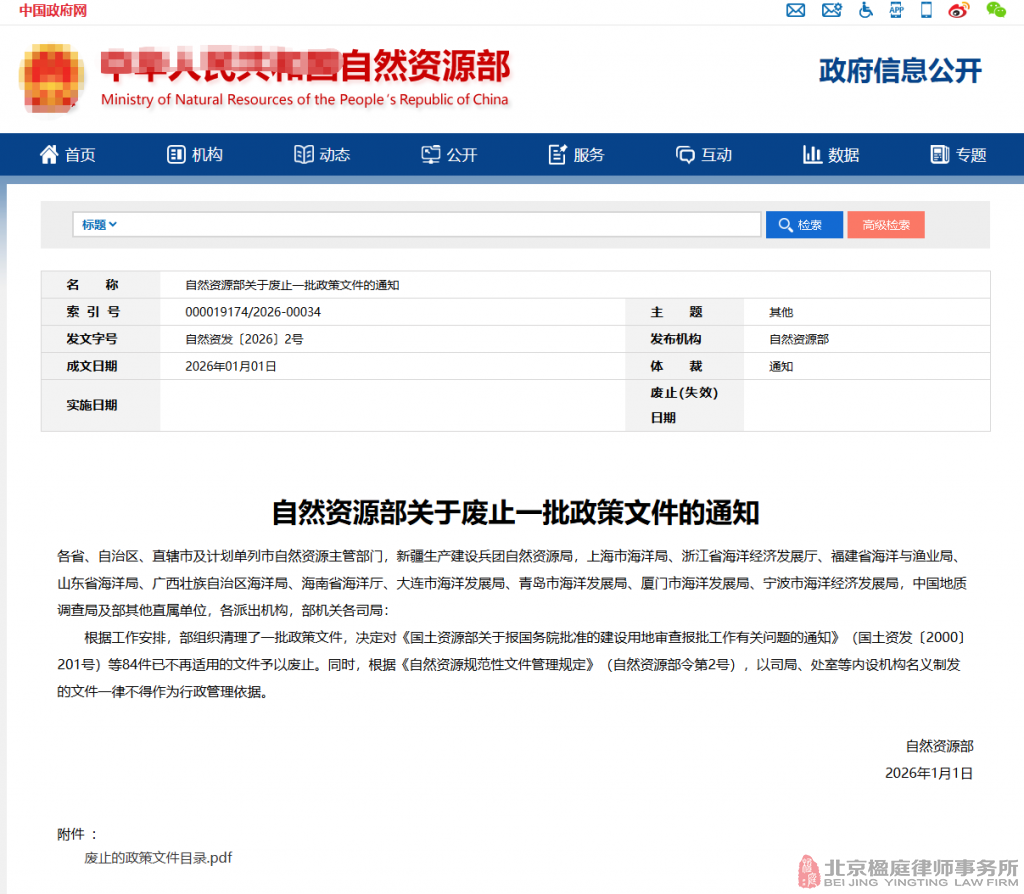This screenshot has width=1024, height=894.
Task: Open the 专题 navigation item
Action: (959, 155)
